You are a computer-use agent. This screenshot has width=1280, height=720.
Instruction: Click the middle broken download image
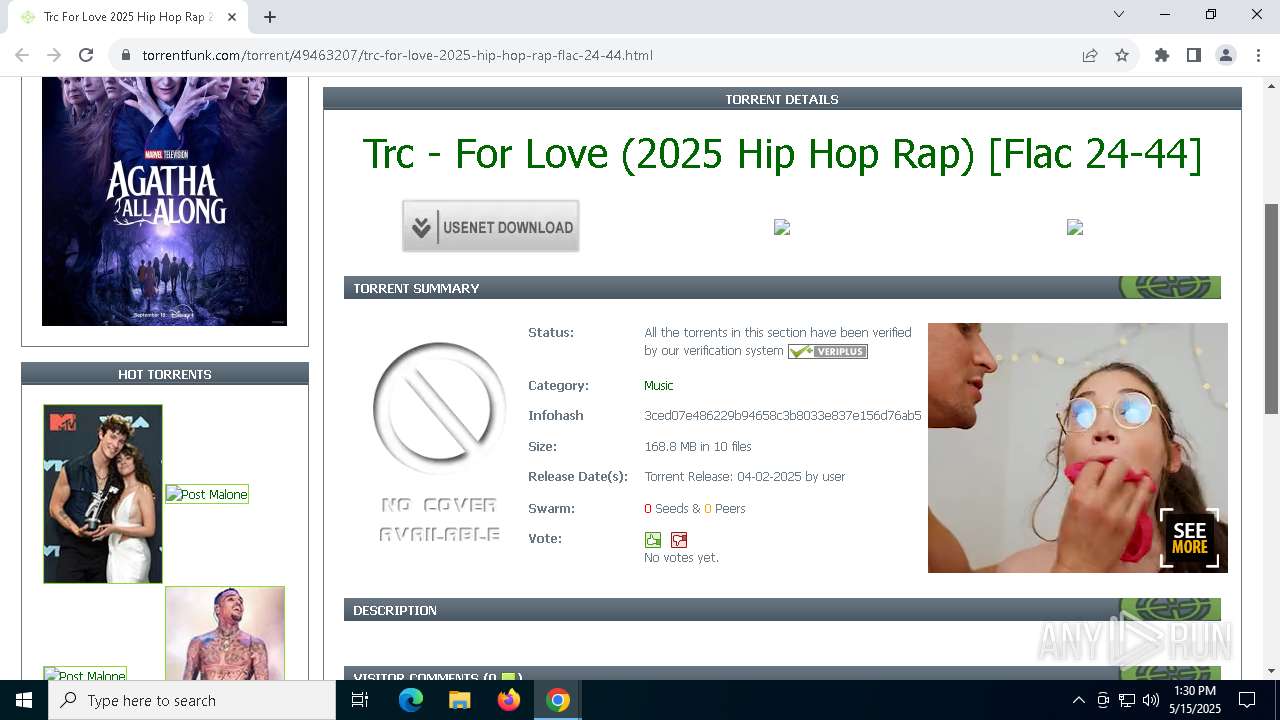(x=782, y=227)
